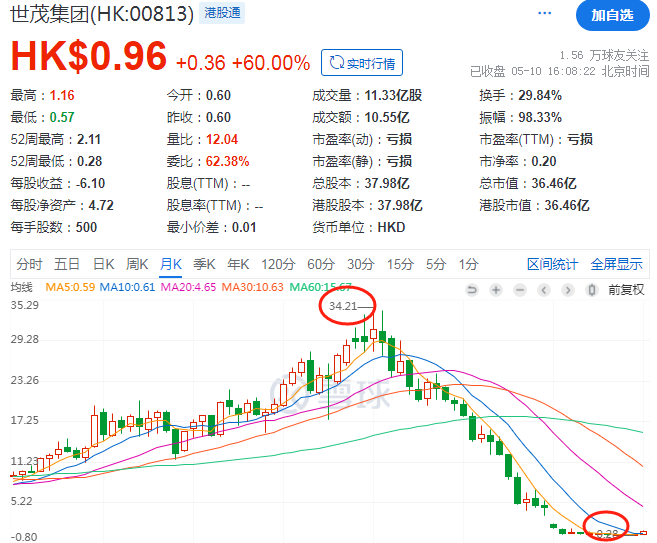Open the three-dot more options menu
The image size is (657, 543).
544,13
